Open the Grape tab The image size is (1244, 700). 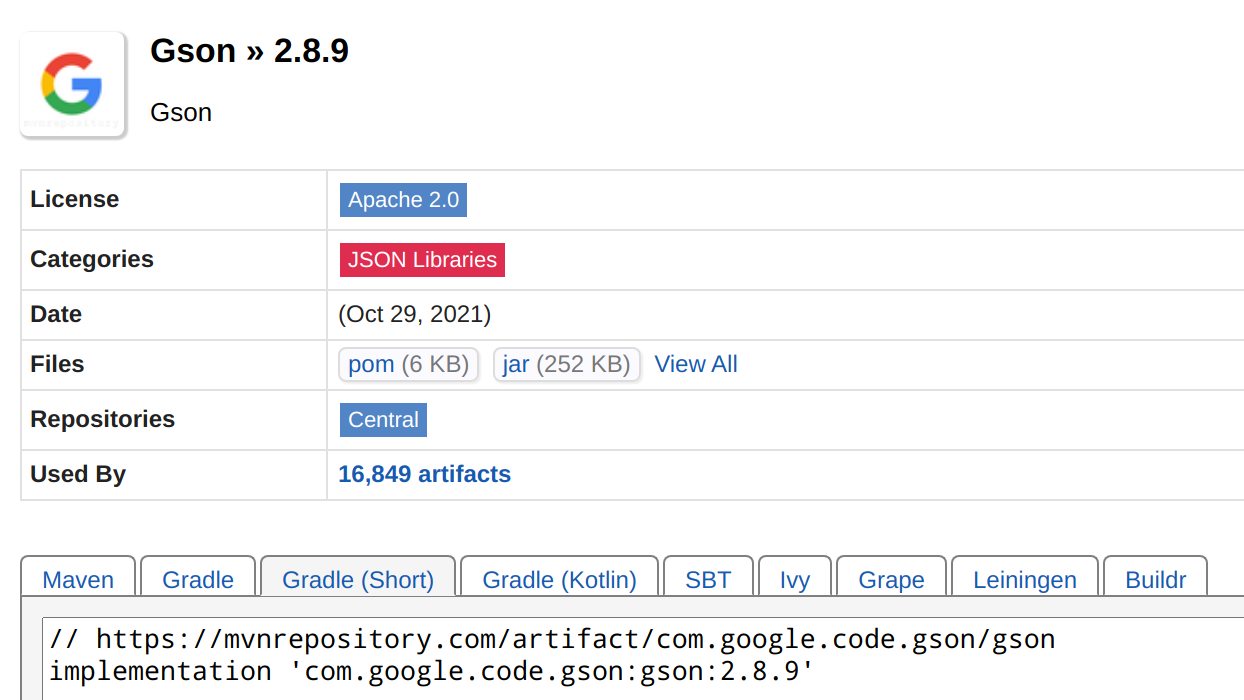891,579
